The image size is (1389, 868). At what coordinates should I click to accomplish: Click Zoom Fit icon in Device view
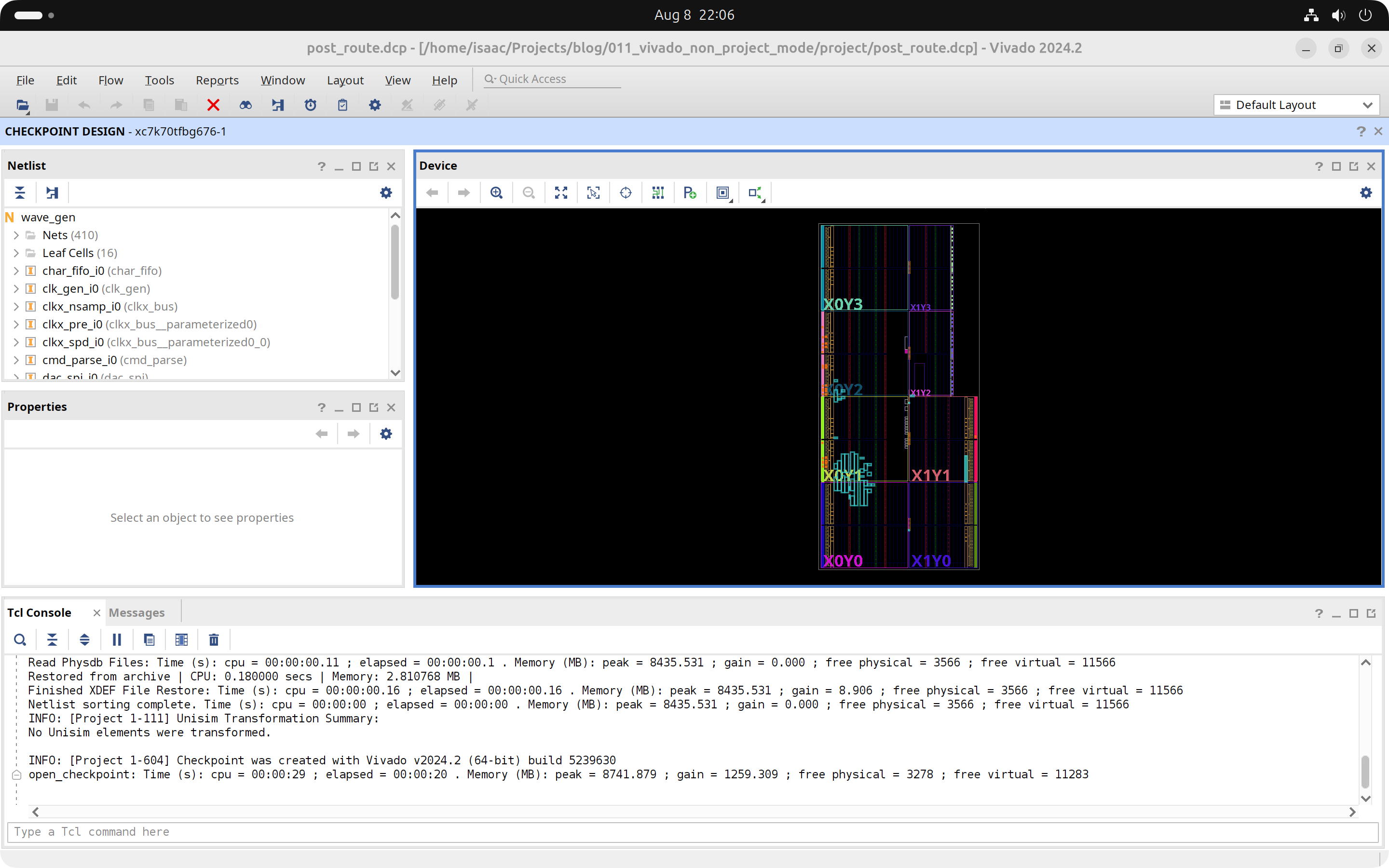(561, 193)
